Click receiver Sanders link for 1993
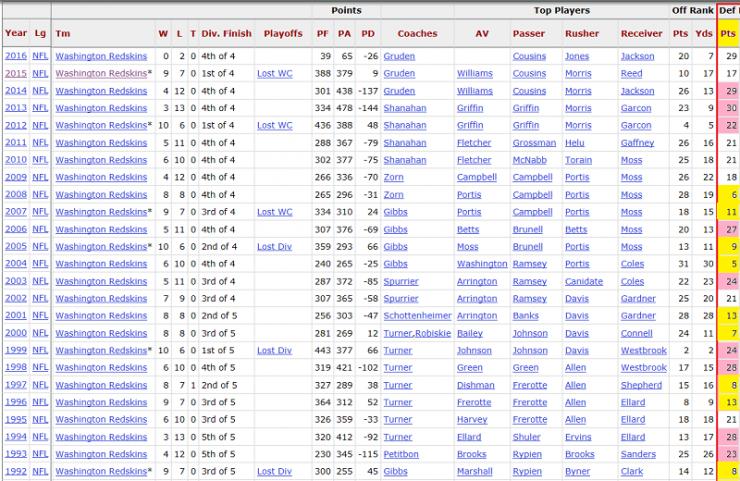740x481 pixels. point(639,454)
